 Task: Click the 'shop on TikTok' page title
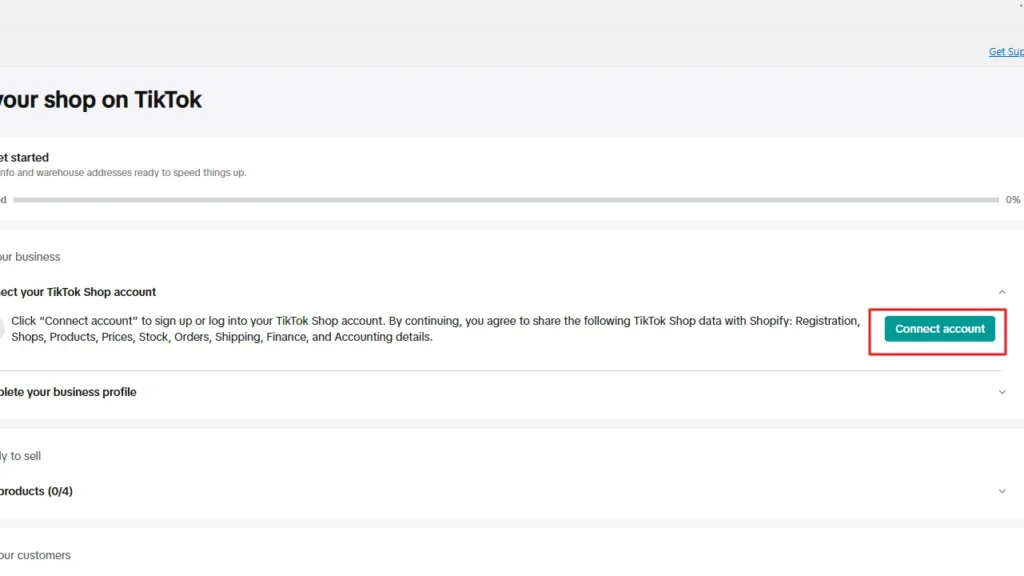click(x=101, y=100)
